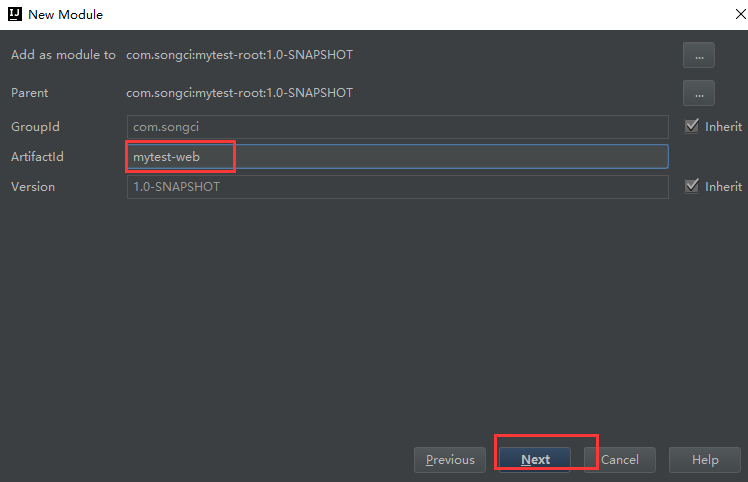Proceed with the Next button
748x482 pixels.
(x=535, y=460)
